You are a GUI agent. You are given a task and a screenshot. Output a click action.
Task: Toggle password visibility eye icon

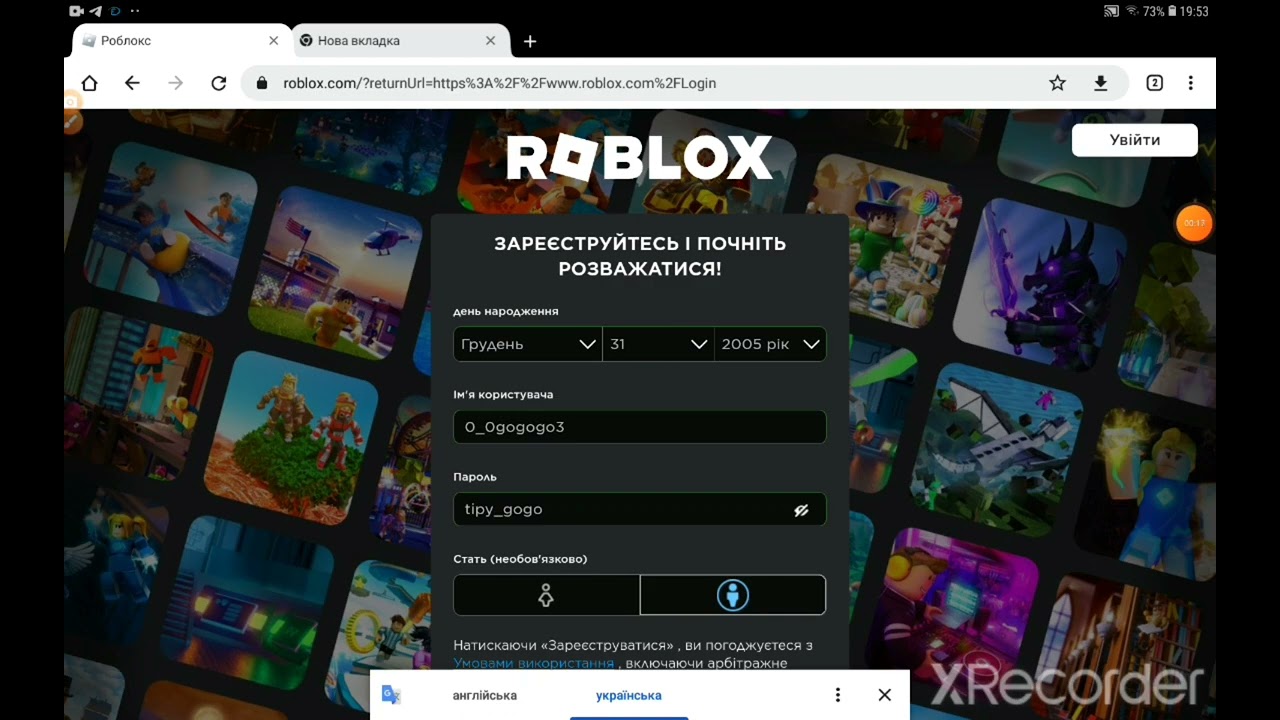pyautogui.click(x=801, y=510)
